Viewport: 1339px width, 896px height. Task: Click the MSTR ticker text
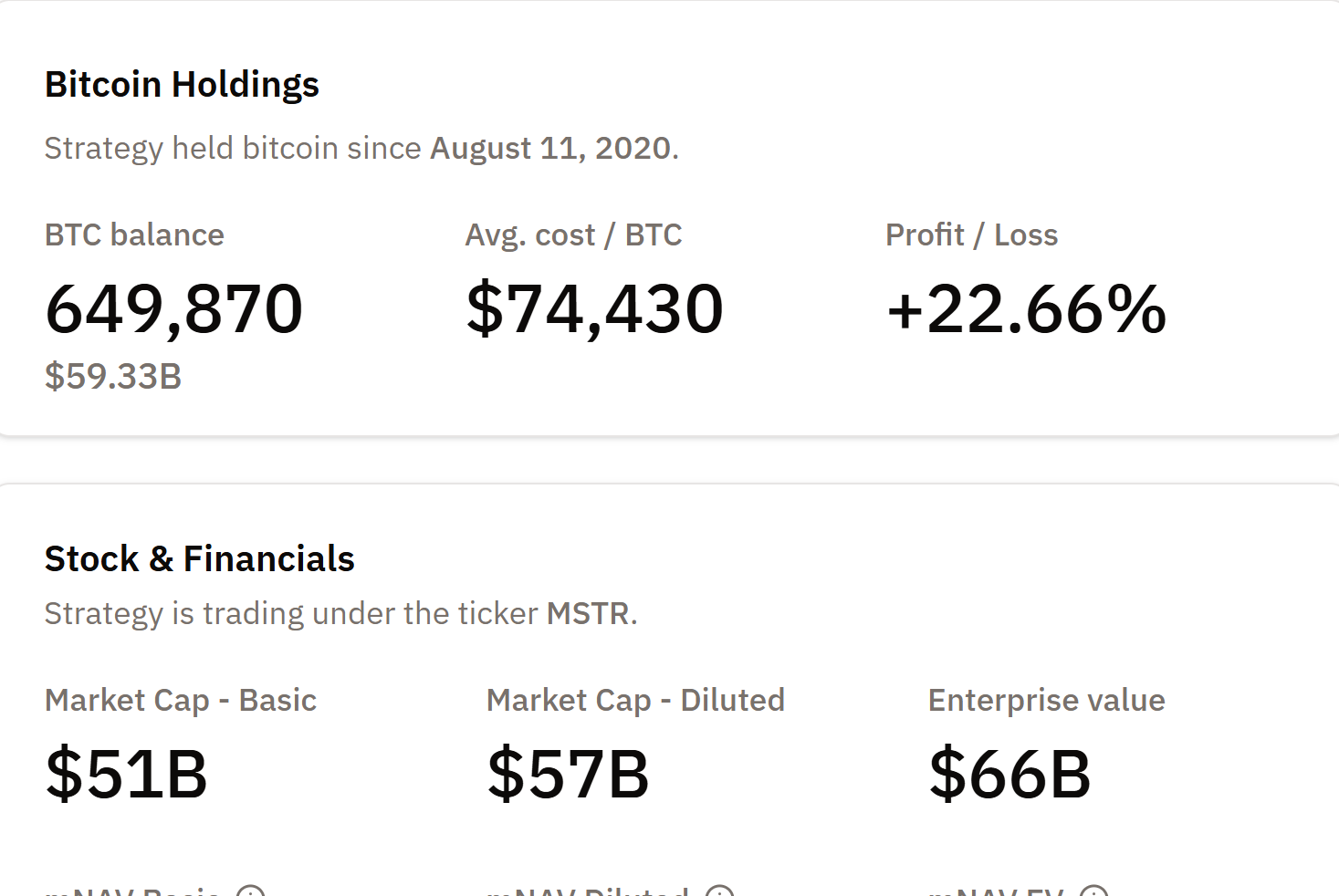pos(588,613)
